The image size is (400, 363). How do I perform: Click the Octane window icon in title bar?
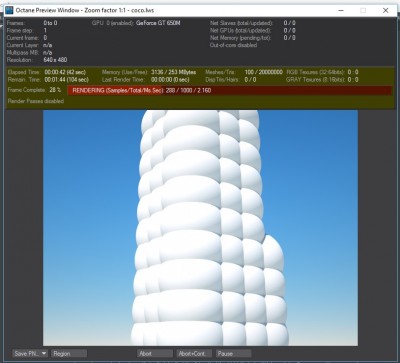pos(9,10)
